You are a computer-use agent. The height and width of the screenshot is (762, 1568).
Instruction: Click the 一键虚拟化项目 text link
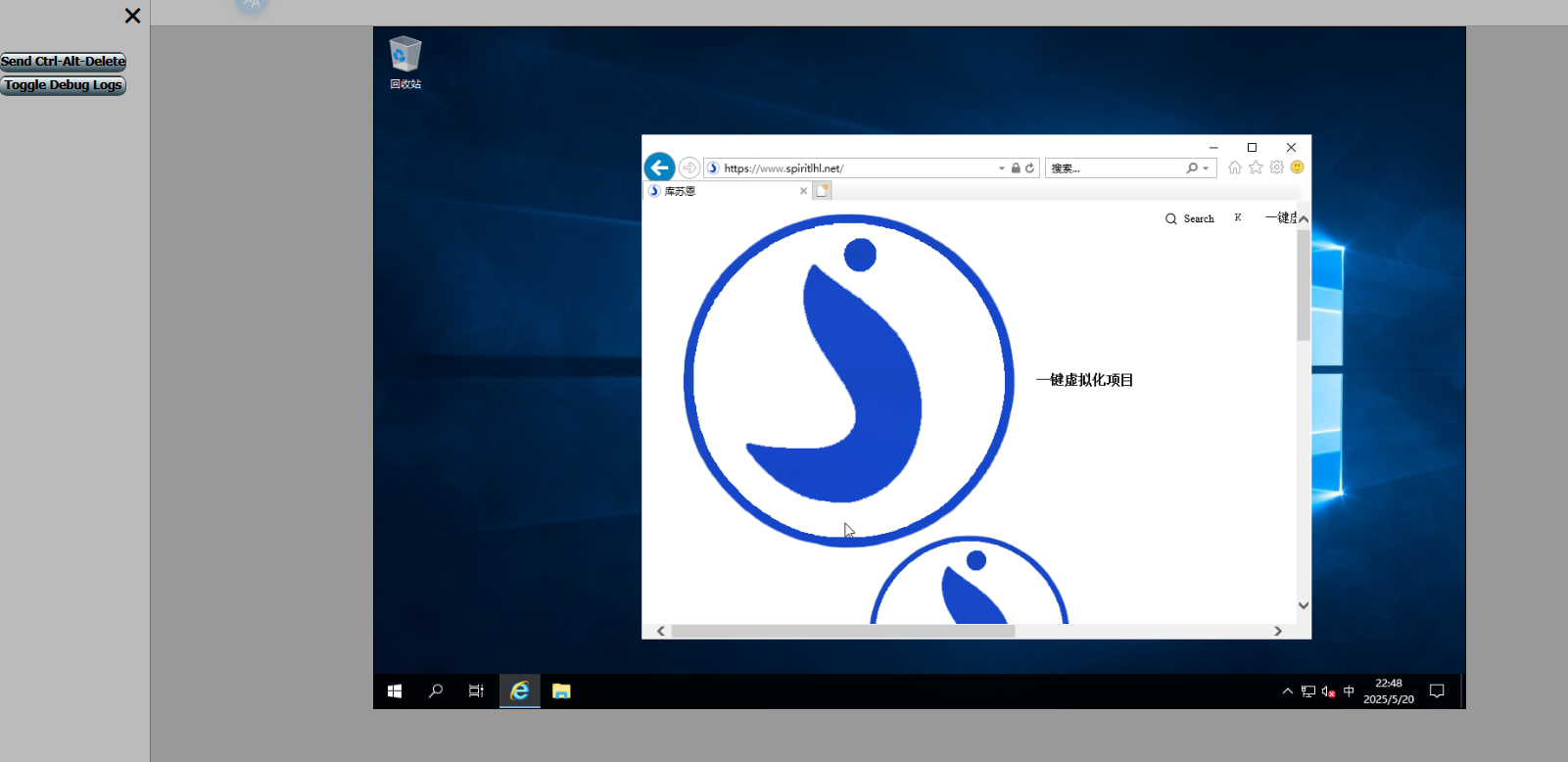(x=1085, y=380)
